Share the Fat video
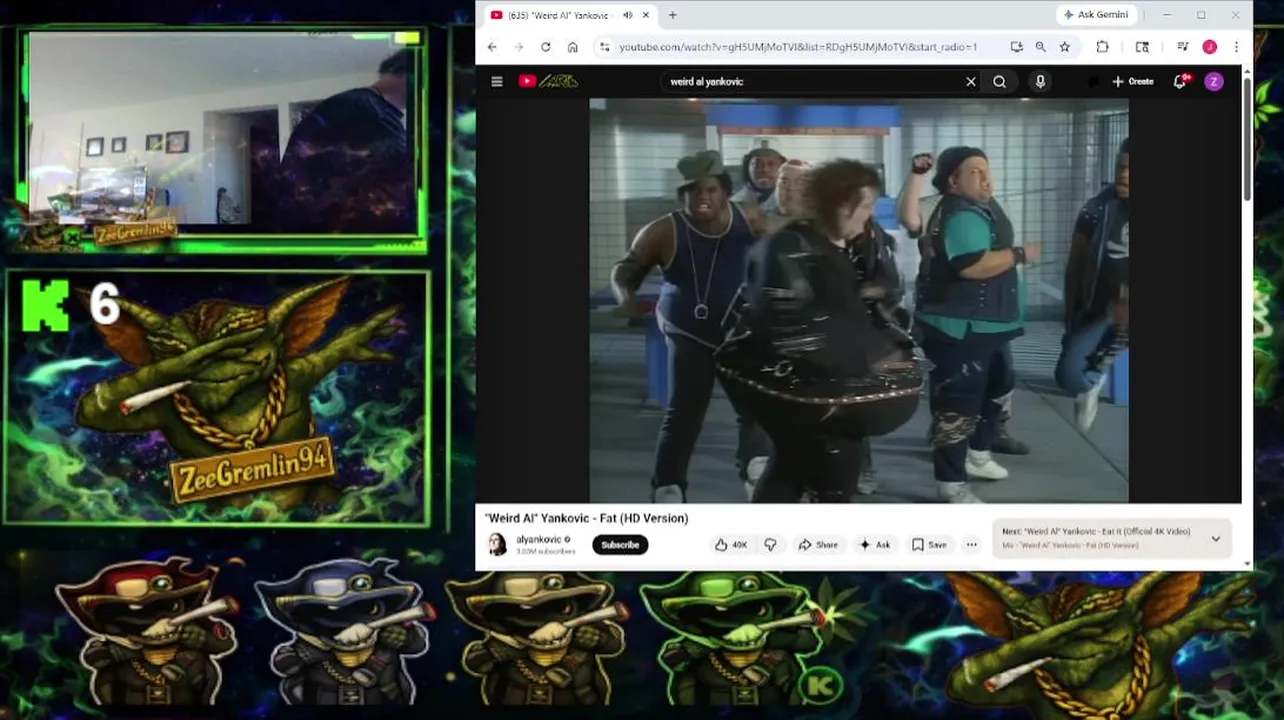 coord(818,545)
